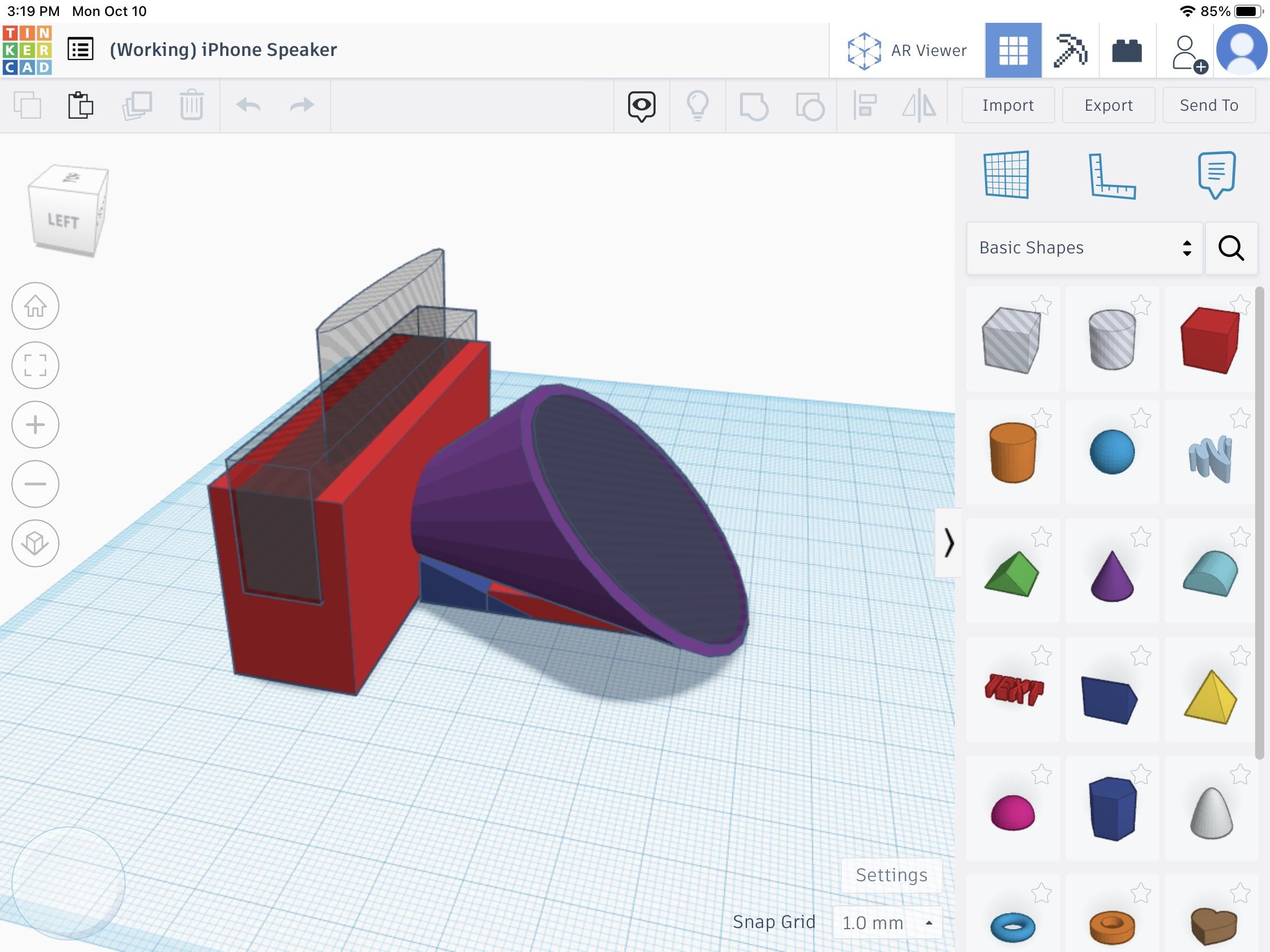Open the AR Viewer

907,50
